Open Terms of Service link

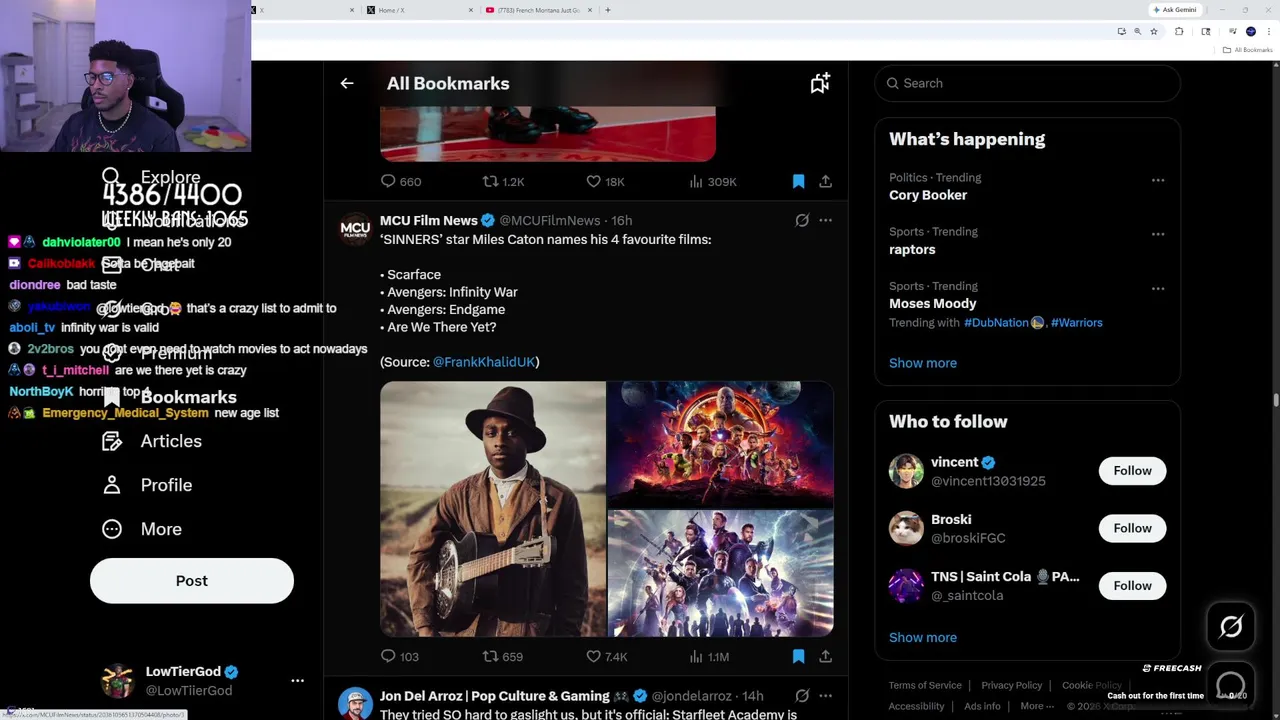point(925,686)
